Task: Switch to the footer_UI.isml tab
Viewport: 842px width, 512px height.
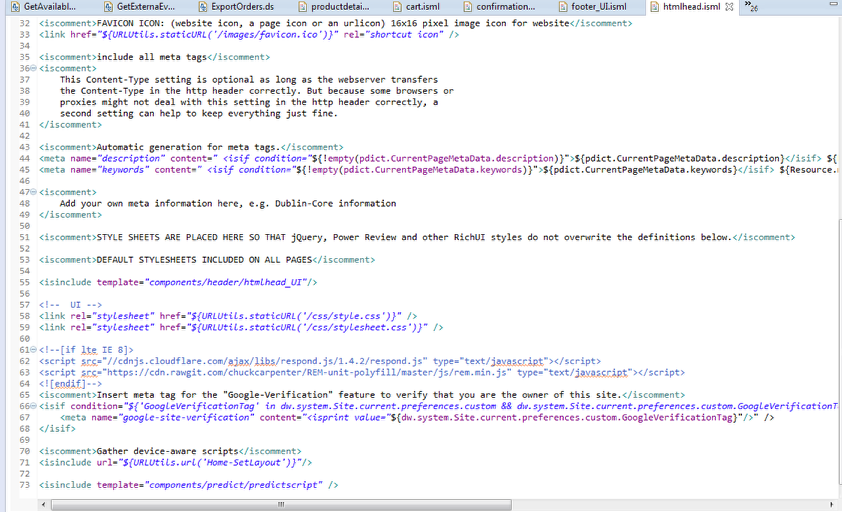Action: pyautogui.click(x=593, y=6)
